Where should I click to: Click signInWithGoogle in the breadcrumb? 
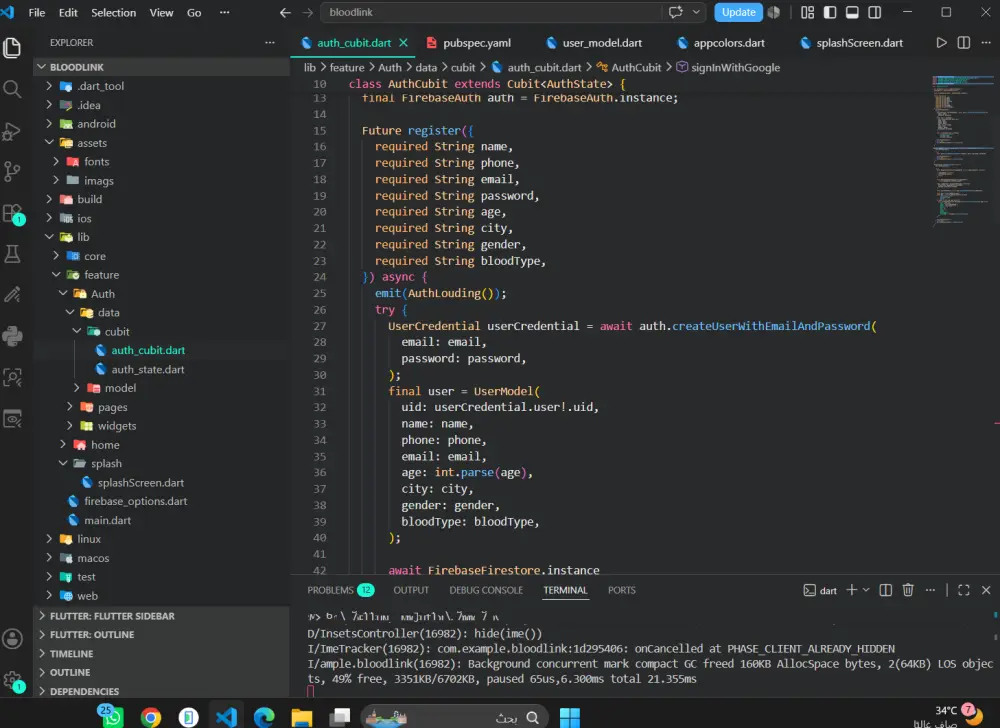(x=735, y=68)
